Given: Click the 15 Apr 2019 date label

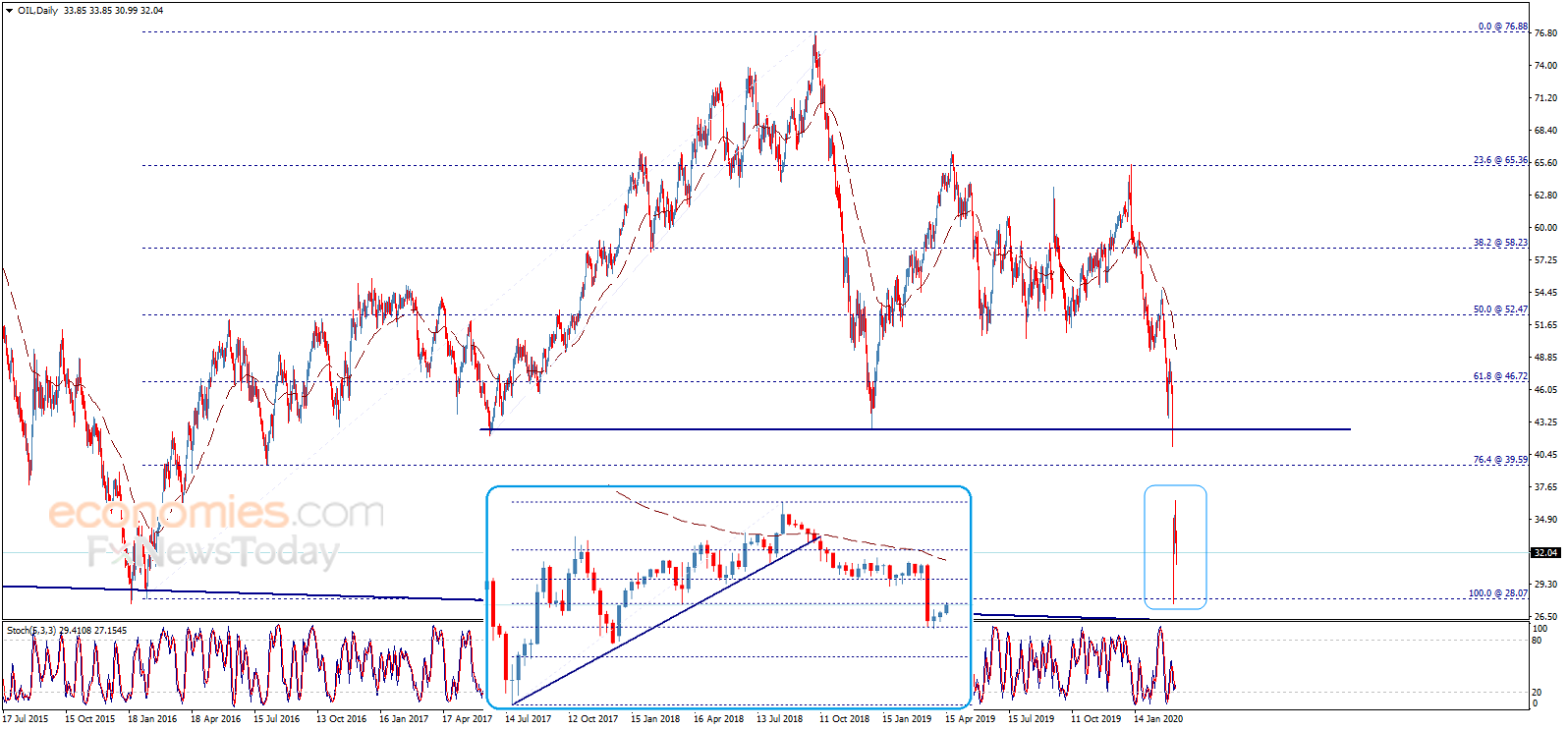Looking at the screenshot, I should [x=970, y=719].
